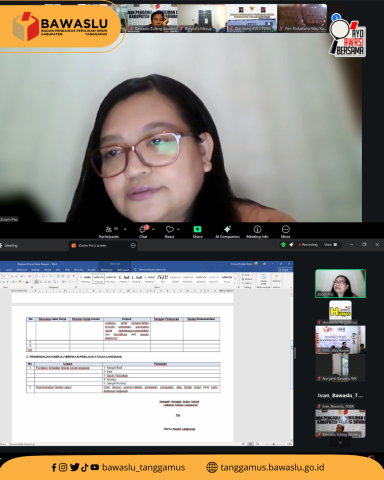Select the brown background video in top strip
The image size is (384, 480).
(302, 18)
